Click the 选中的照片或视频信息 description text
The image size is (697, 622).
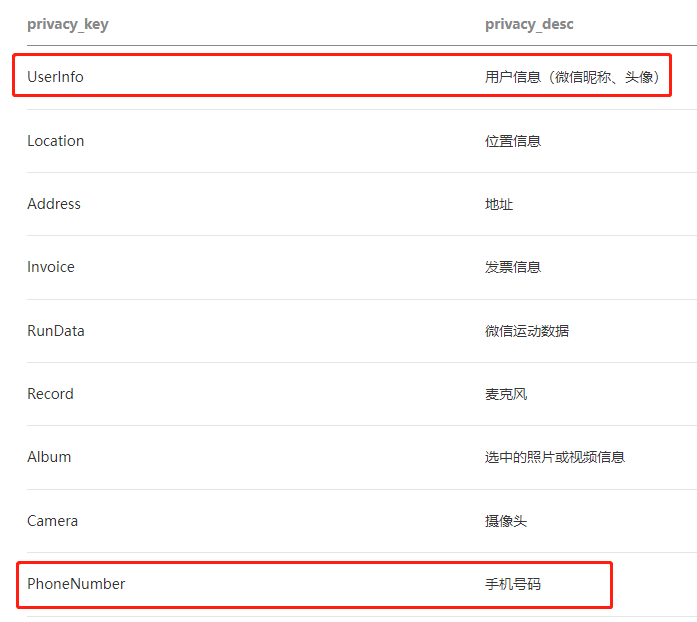coord(555,457)
